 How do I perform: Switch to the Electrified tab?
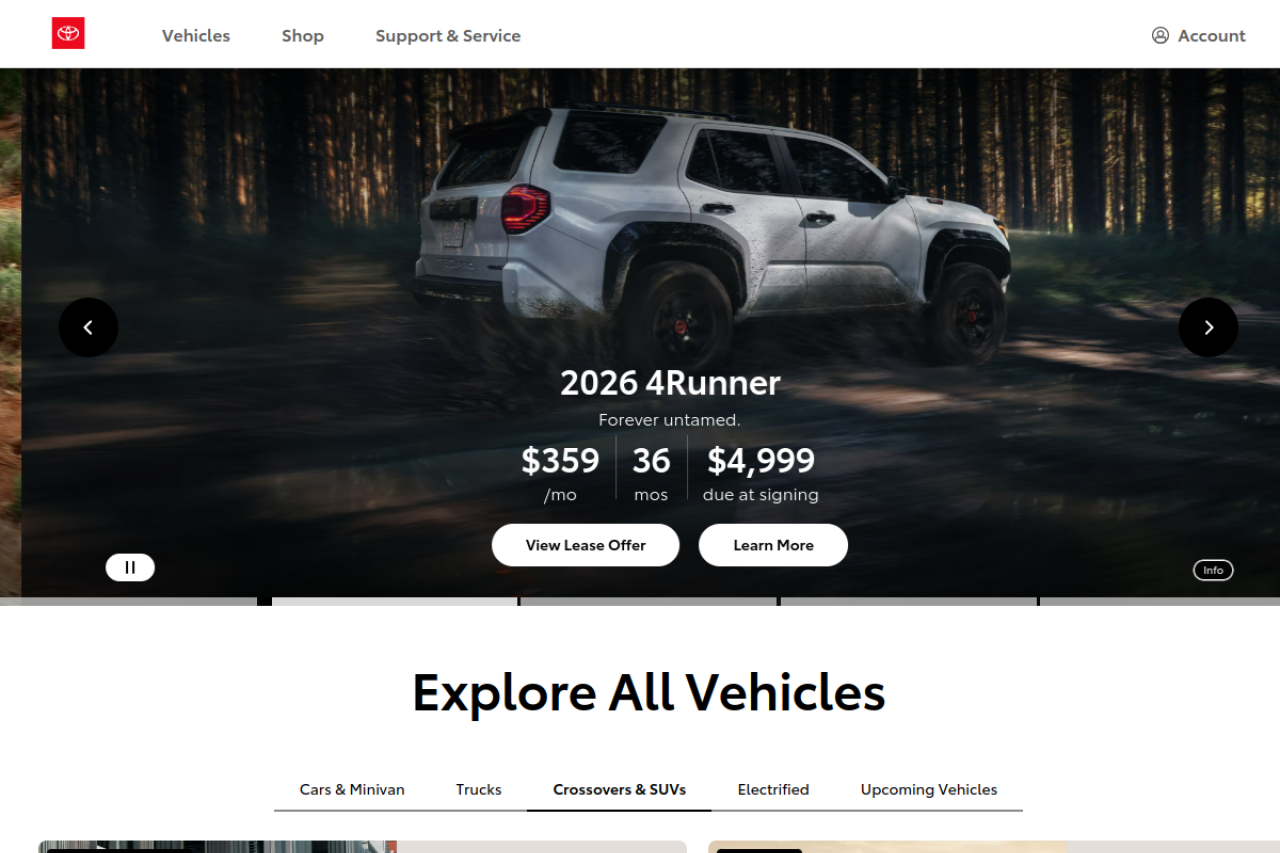coord(773,789)
